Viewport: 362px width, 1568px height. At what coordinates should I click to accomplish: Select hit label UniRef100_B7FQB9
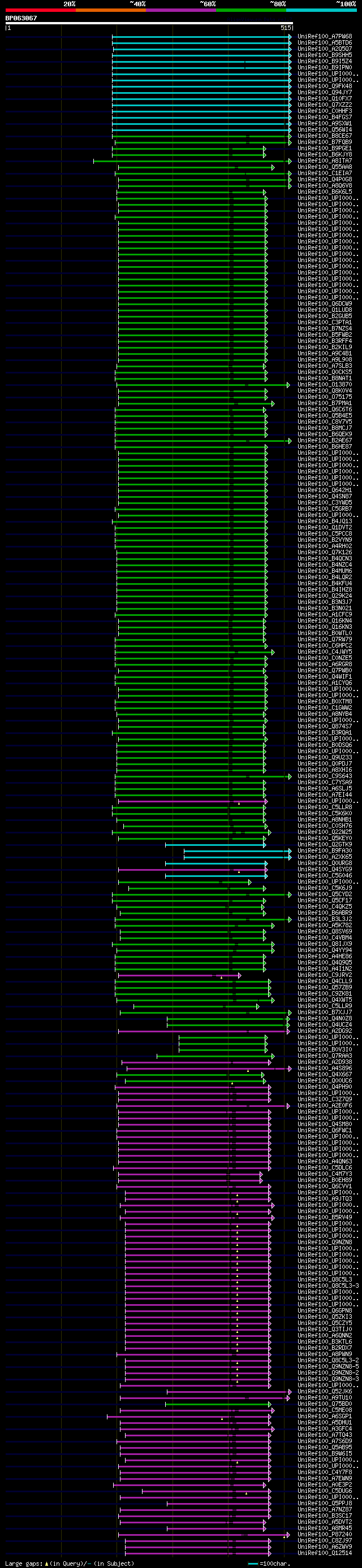pos(325,142)
